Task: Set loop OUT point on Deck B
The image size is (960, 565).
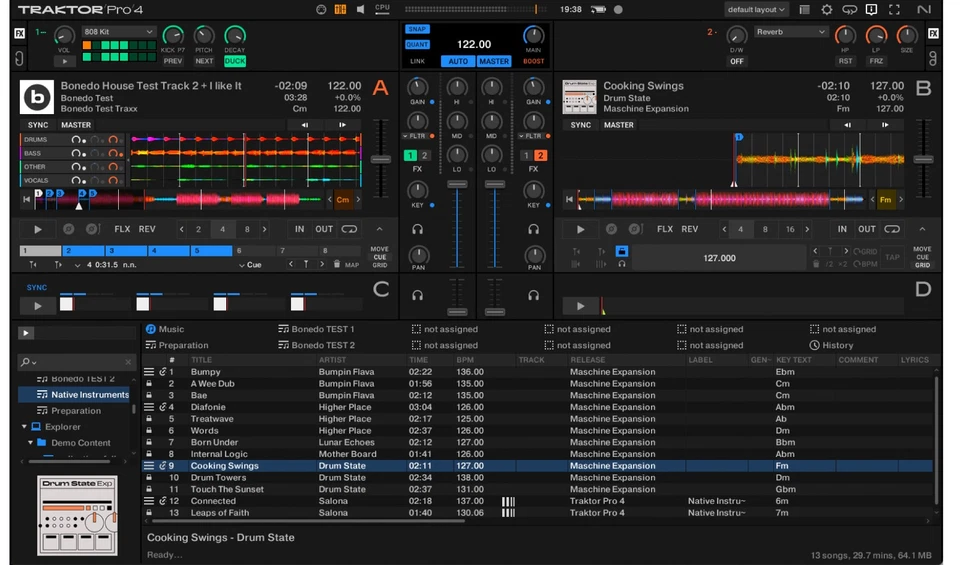Action: (x=866, y=229)
